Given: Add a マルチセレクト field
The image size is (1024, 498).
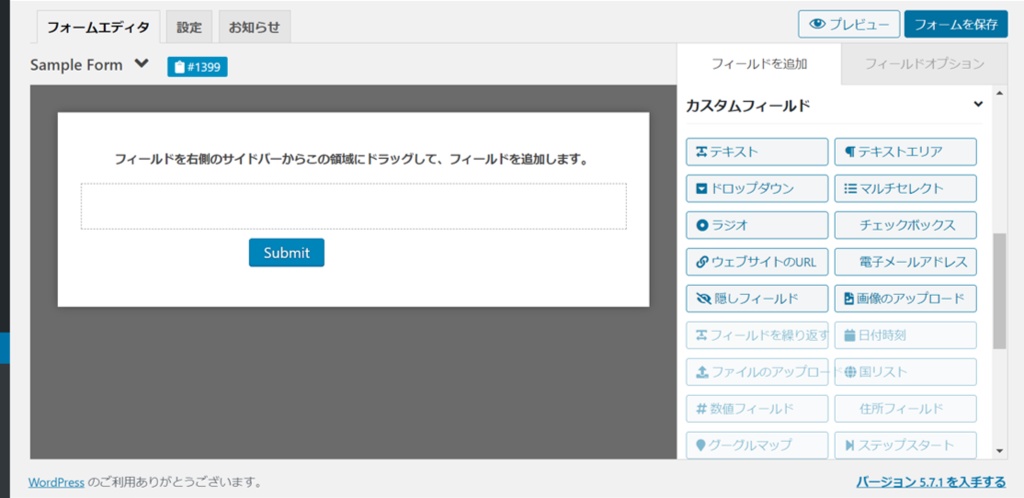Looking at the screenshot, I should [905, 189].
